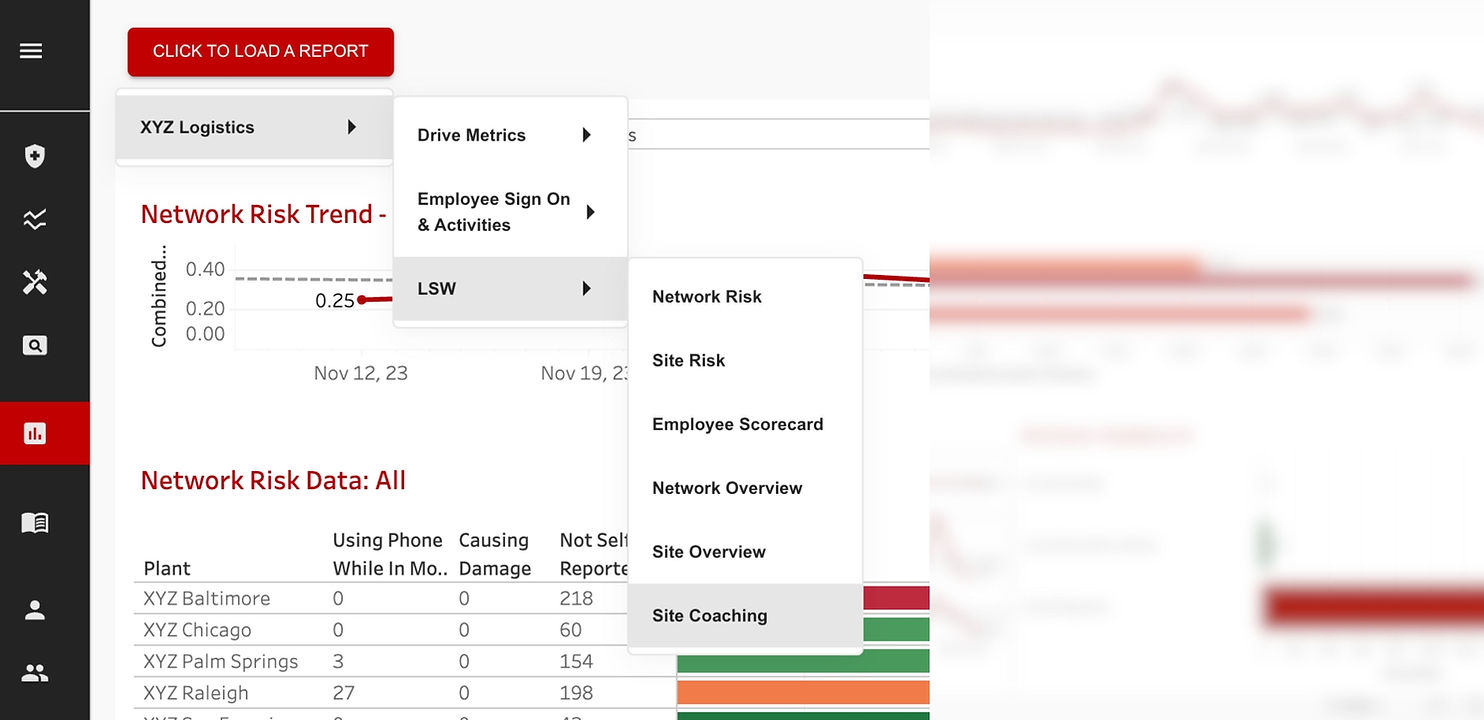Select the hammer and wrench tools icon
The image size is (1484, 720).
pos(35,283)
